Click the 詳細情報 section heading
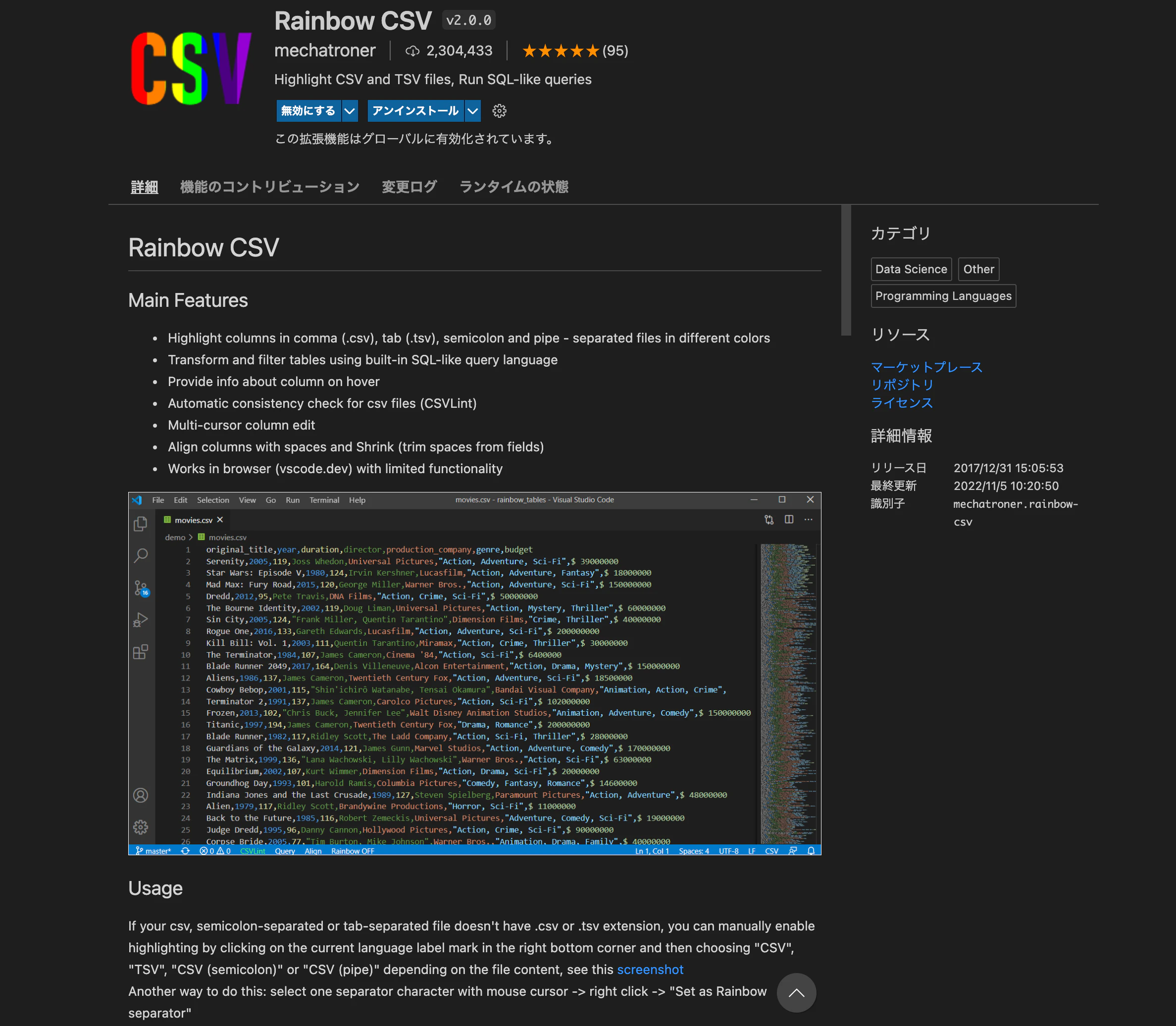Viewport: 1176px width, 1026px height. 901,436
